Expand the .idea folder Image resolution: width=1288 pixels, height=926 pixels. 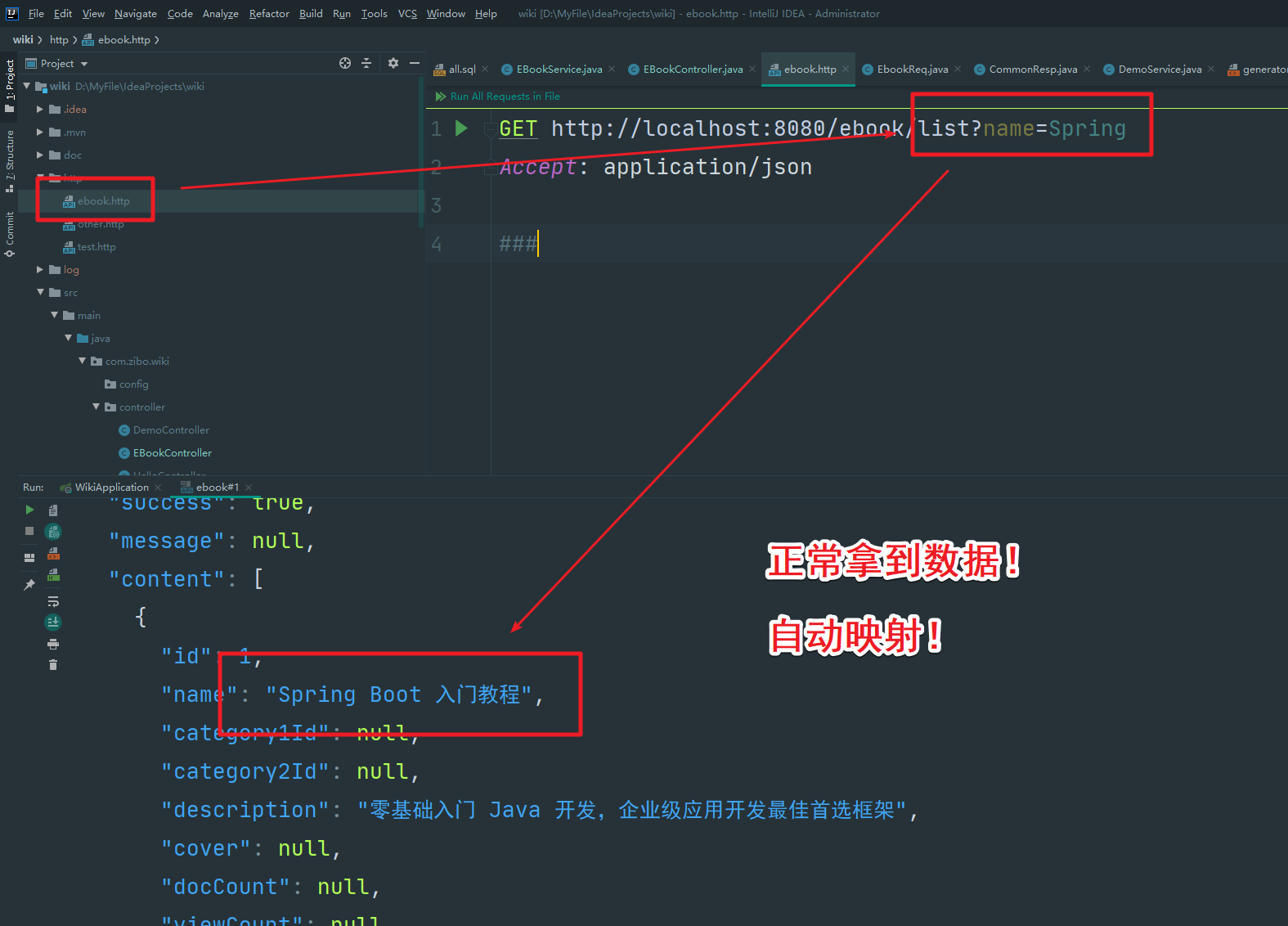(40, 109)
